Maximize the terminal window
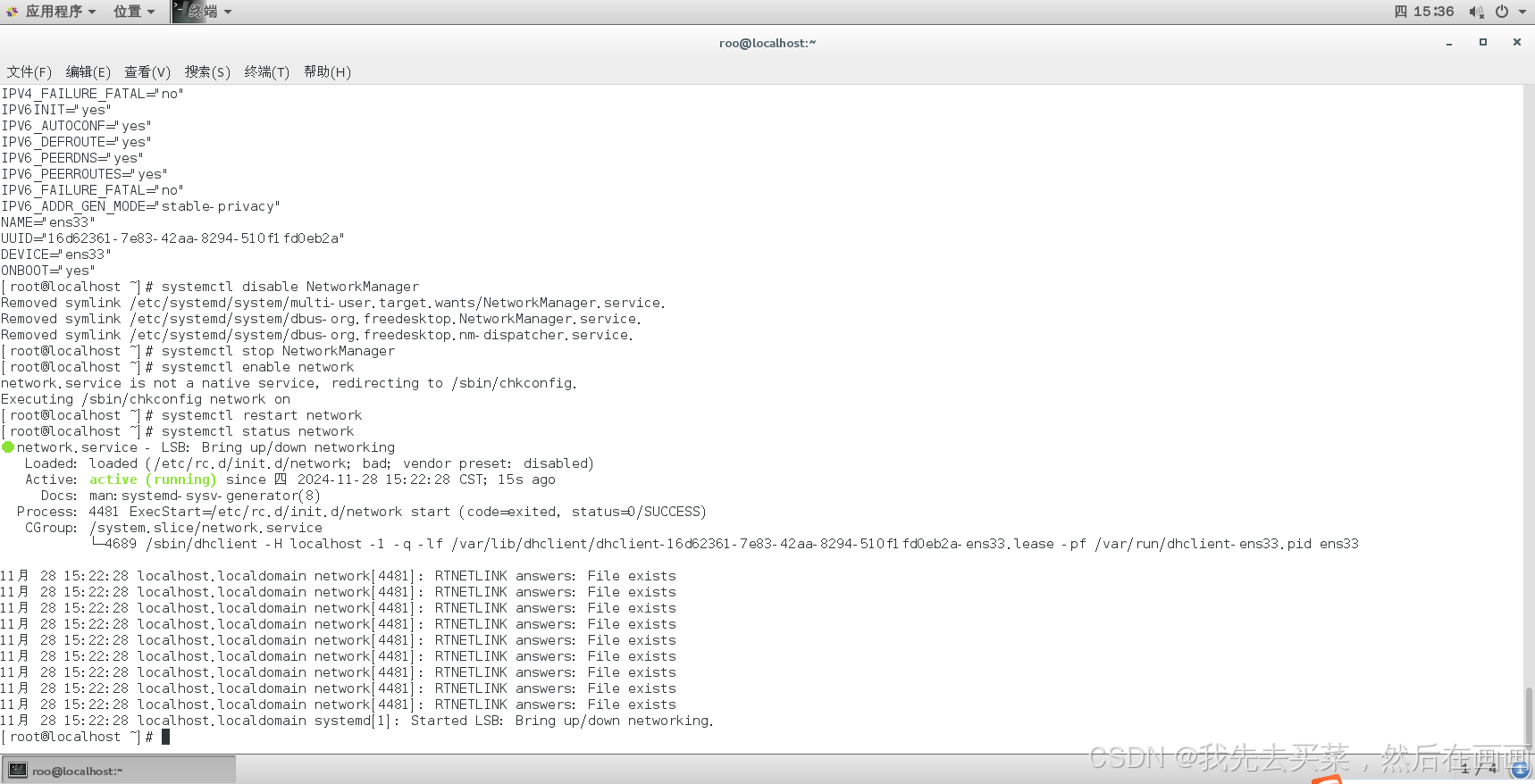Viewport: 1535px width, 784px height. click(x=1483, y=42)
